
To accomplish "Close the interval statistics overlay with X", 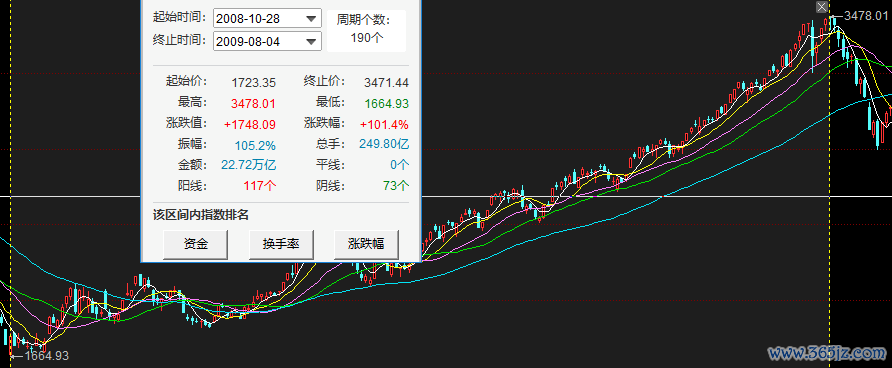I will tap(821, 7).
